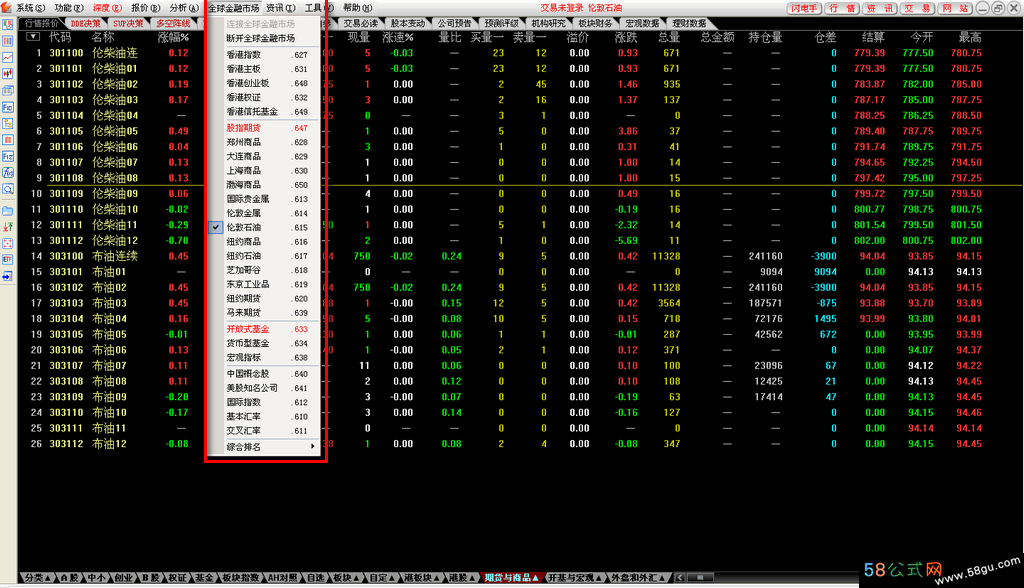Click the line chart icon in left sidebar
This screenshot has width=1024, height=588.
(8, 57)
